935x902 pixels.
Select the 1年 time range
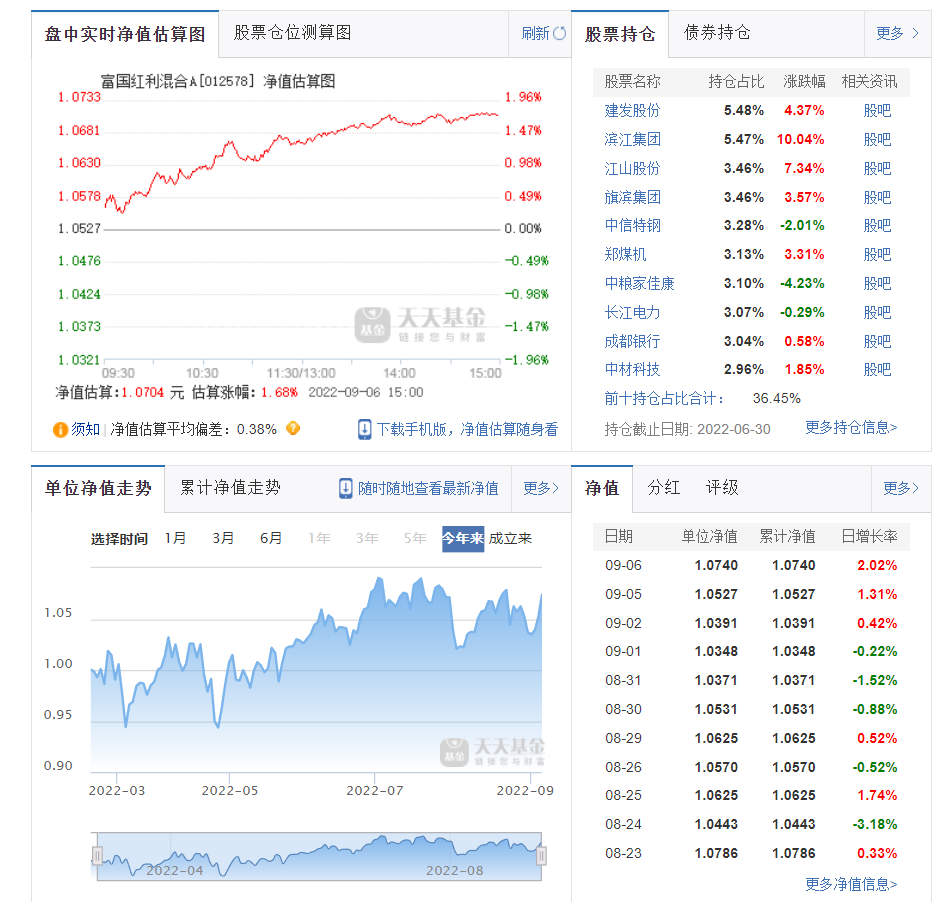click(x=319, y=538)
